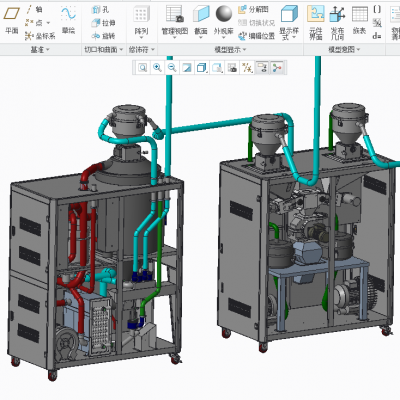Choose the 拉伸 (Extrude) tool
Screen dimensions: 400x400
pos(103,23)
